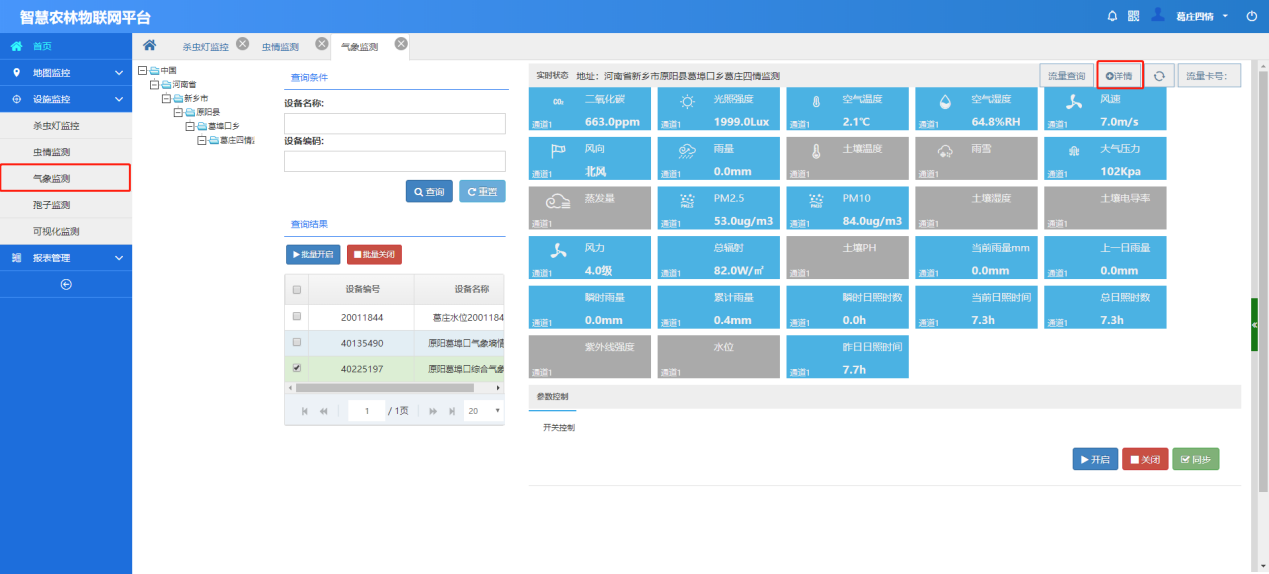Click the refresh icon button
Image resolution: width=1269 pixels, height=574 pixels.
pos(1158,76)
